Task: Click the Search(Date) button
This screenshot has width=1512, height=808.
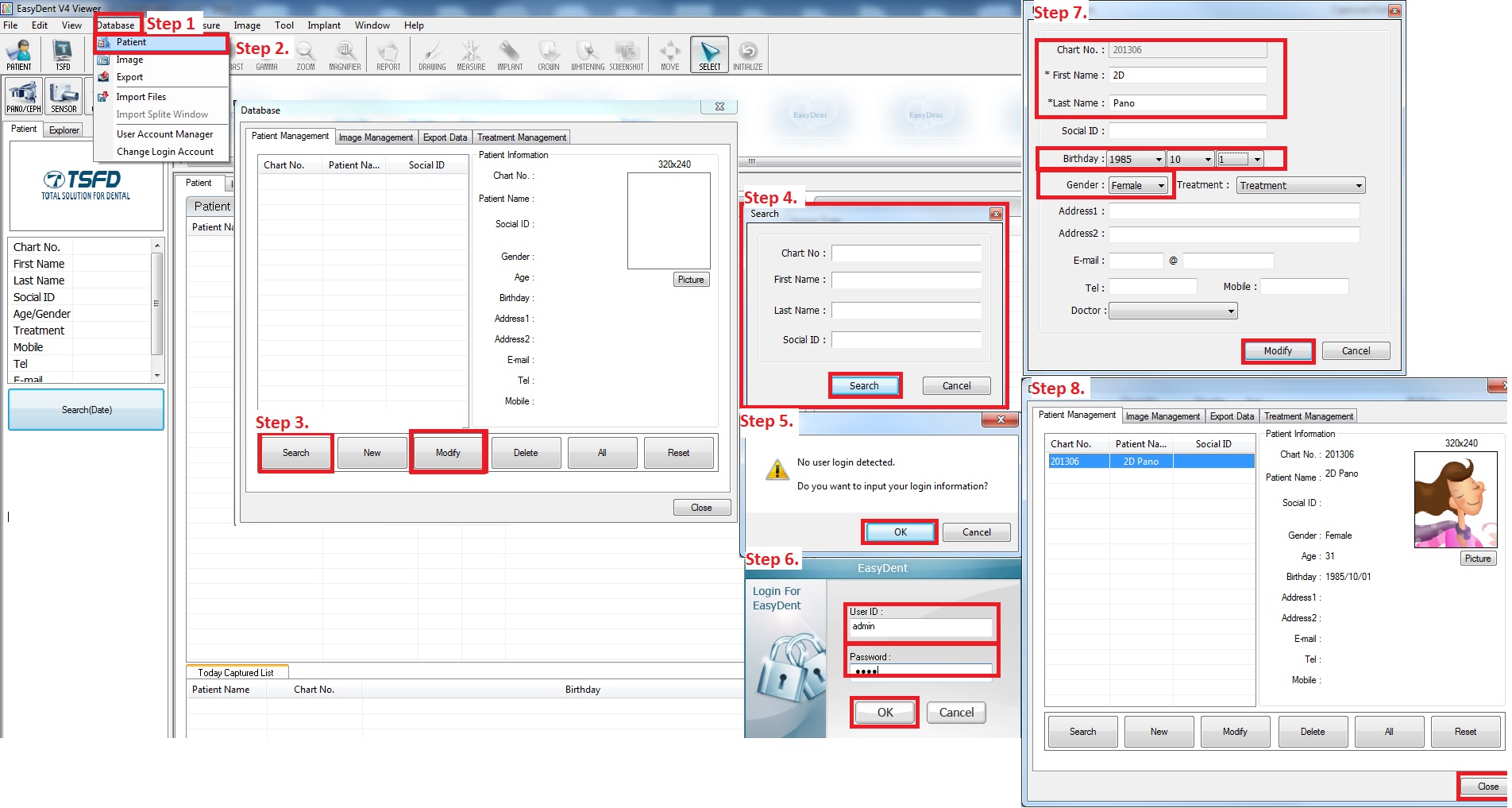Action: click(x=87, y=410)
